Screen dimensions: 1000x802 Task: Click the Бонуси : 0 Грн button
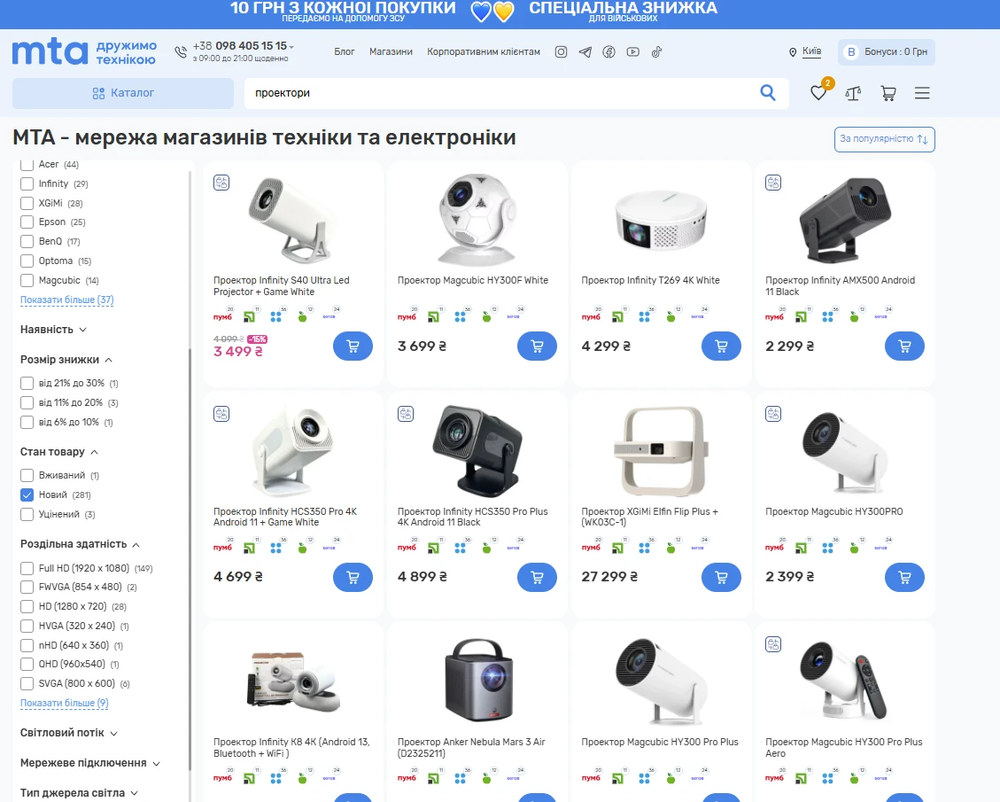pos(887,52)
